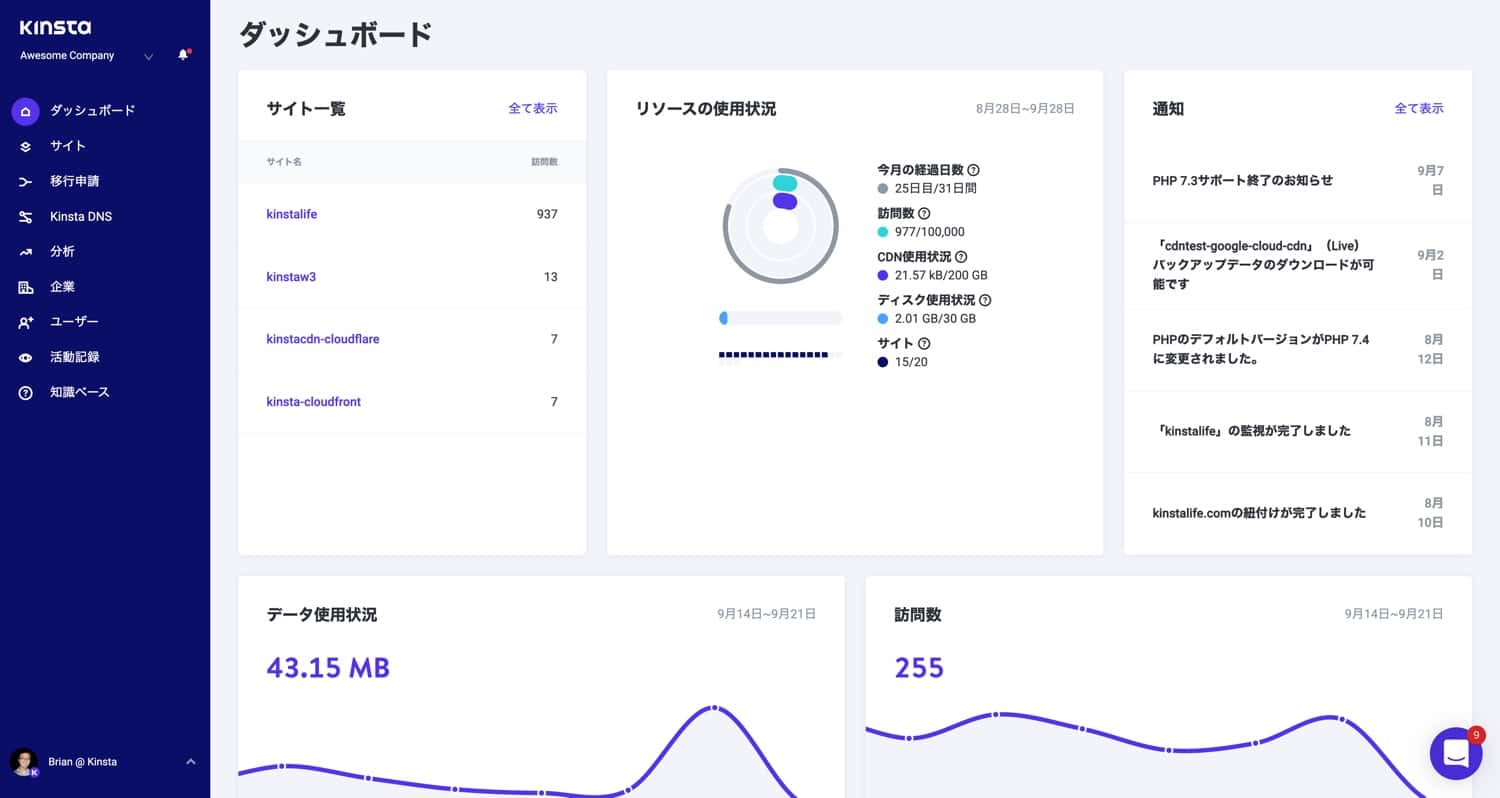Expand the Brian @ Kinsta user menu

pyautogui.click(x=190, y=762)
